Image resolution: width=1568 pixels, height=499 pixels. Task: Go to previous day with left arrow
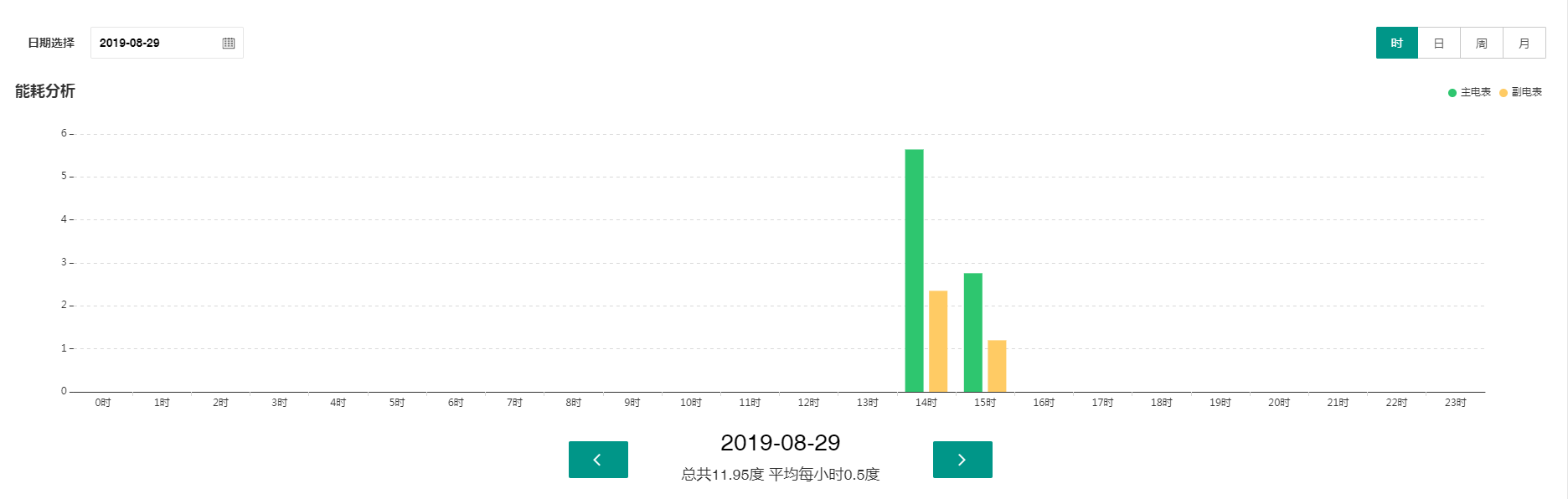598,460
